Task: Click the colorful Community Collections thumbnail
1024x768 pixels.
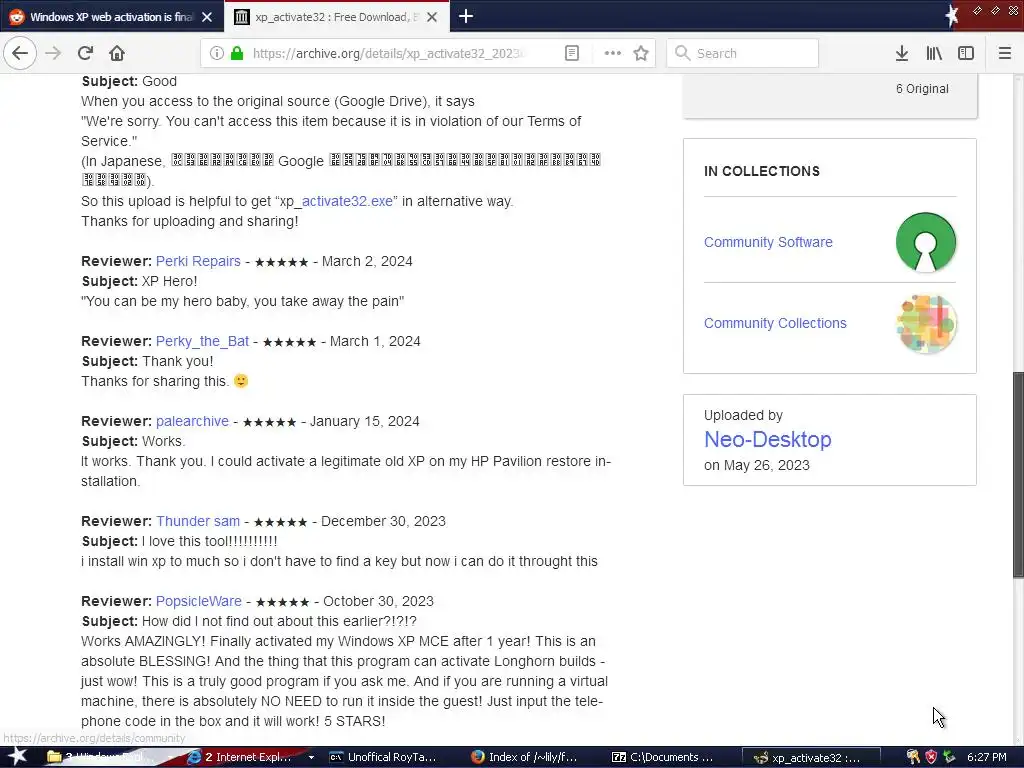Action: pos(926,324)
